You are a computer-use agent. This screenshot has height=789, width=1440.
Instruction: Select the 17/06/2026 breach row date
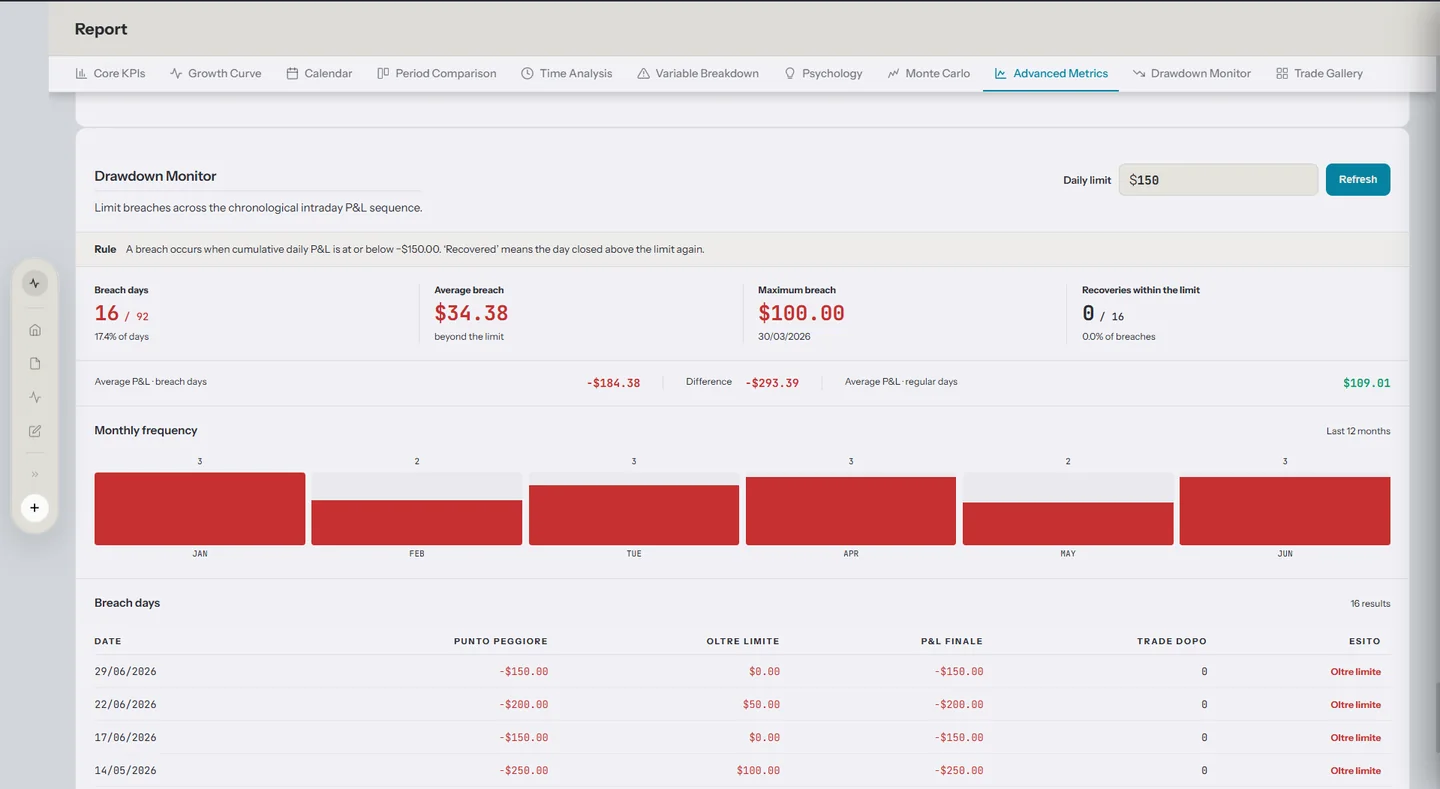click(x=125, y=738)
